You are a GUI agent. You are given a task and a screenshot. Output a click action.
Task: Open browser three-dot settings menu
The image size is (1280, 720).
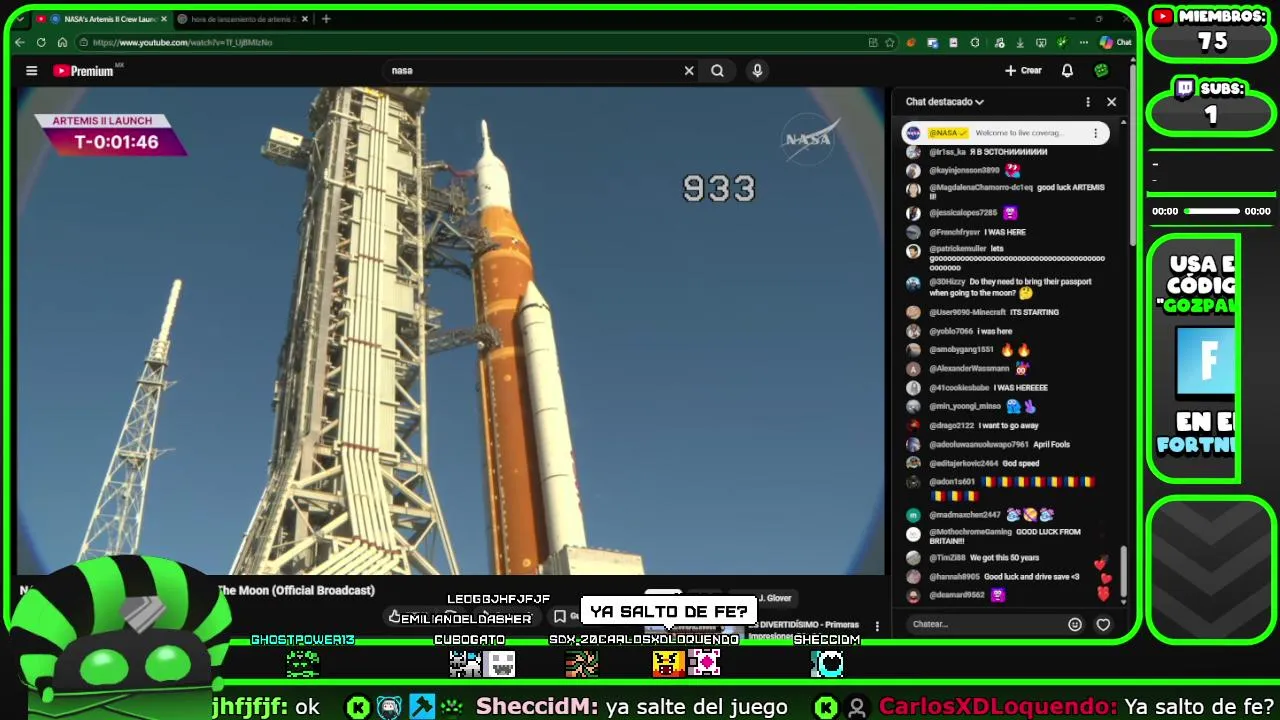(1083, 42)
